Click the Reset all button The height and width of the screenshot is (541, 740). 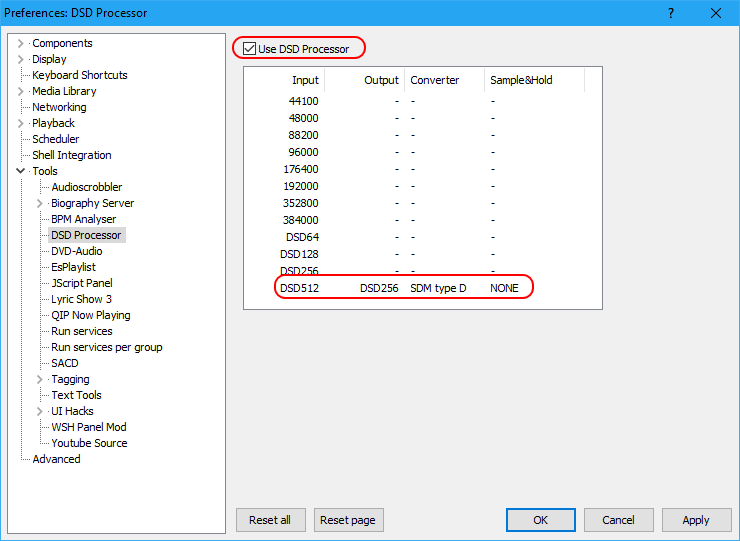click(x=270, y=520)
